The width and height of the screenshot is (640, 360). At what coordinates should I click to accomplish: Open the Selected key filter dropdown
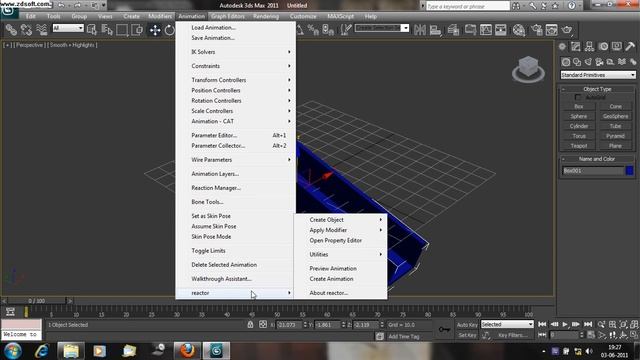pyautogui.click(x=507, y=324)
